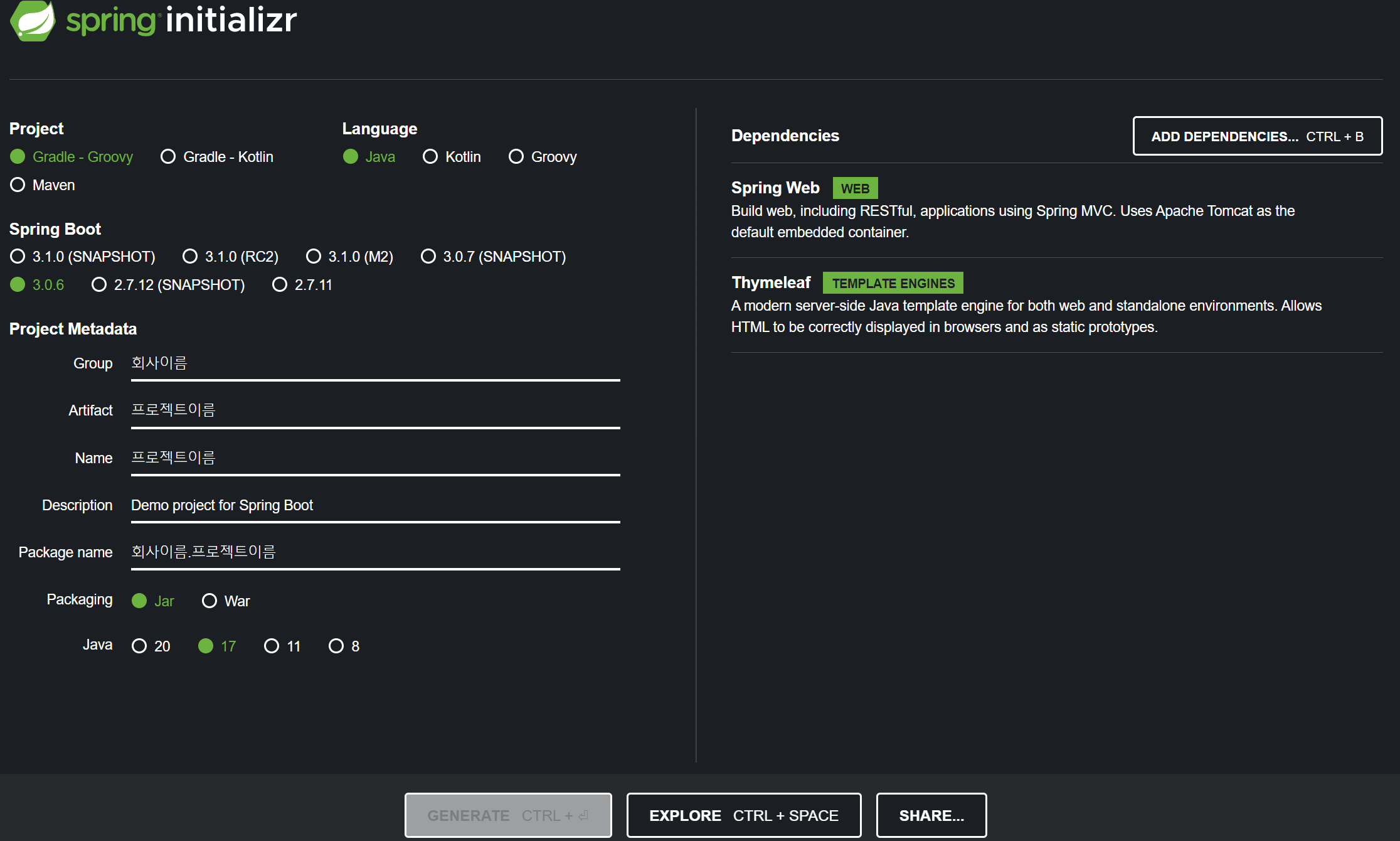Pick Groovy as the language
Screen dimensions: 1400x841
tap(516, 157)
